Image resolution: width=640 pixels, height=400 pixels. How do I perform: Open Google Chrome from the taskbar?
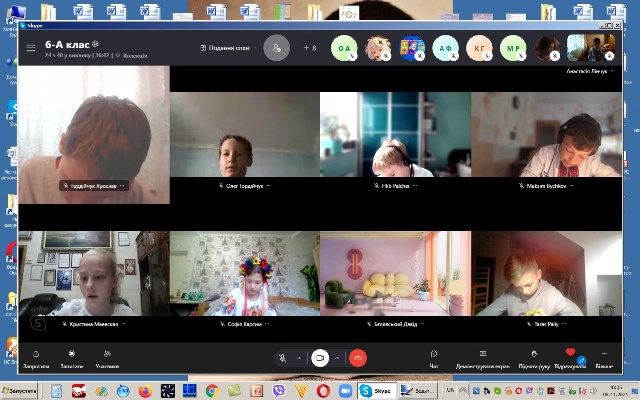pos(212,390)
